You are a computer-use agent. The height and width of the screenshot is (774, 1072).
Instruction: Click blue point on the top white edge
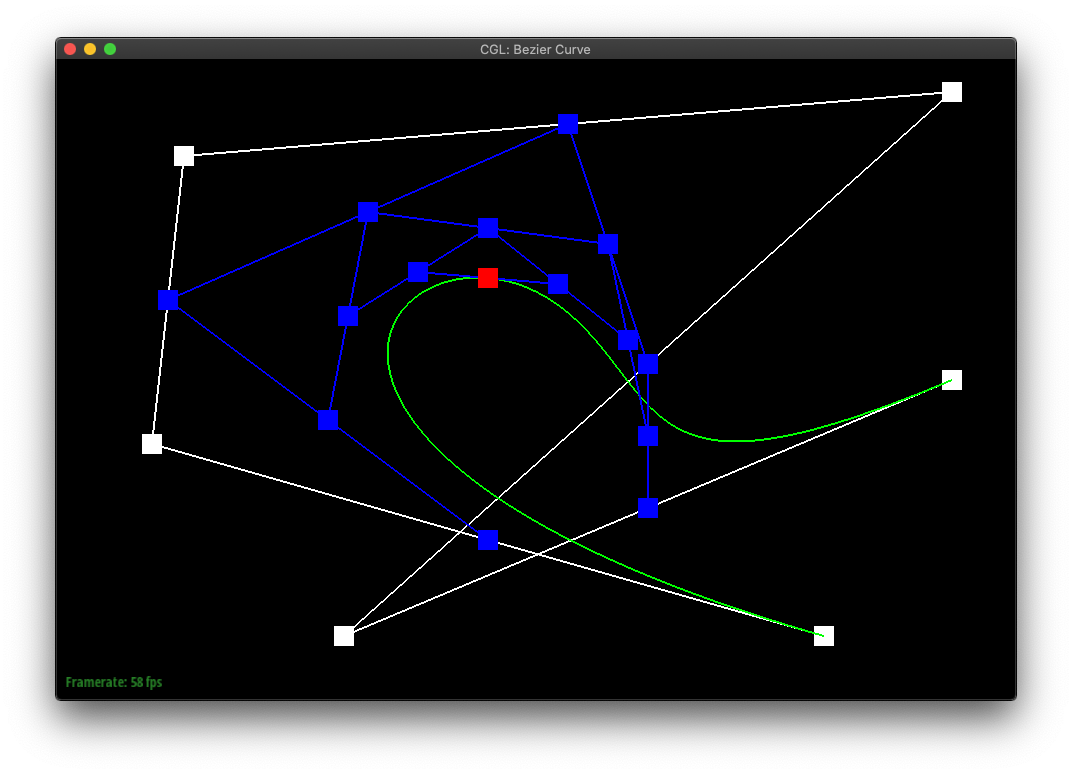567,124
